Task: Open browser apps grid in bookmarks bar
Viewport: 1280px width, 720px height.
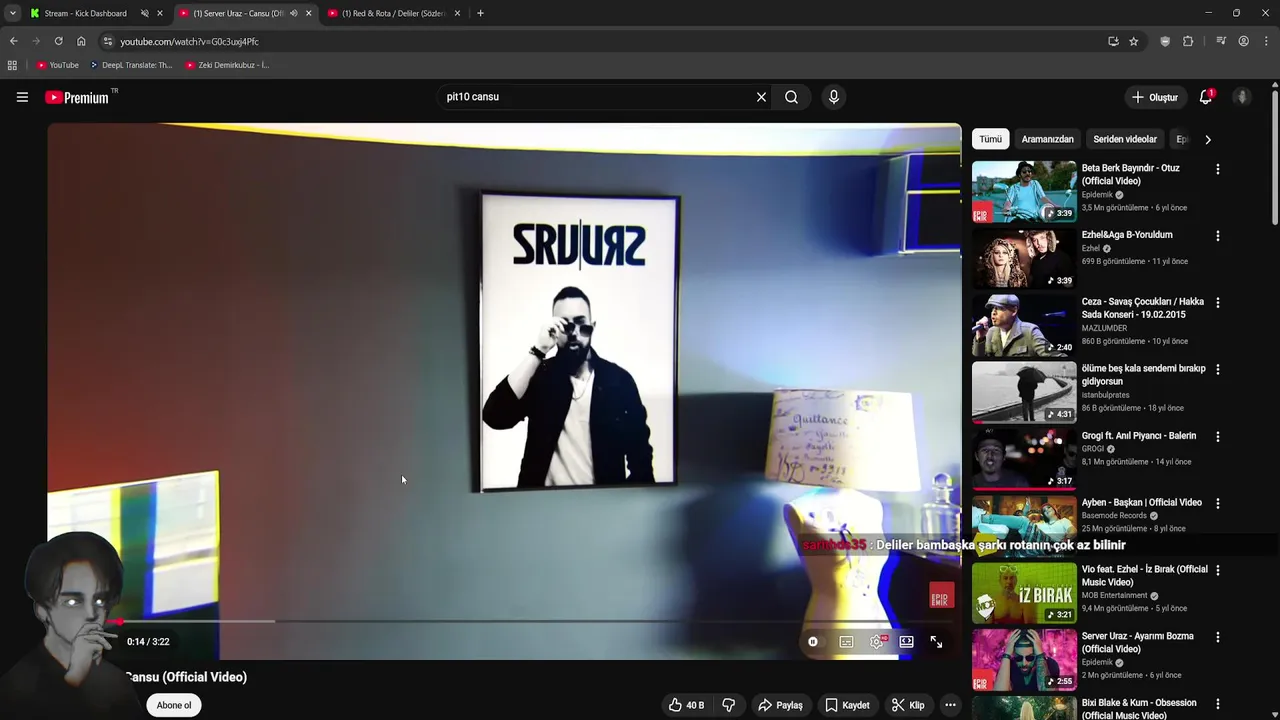Action: [x=12, y=65]
